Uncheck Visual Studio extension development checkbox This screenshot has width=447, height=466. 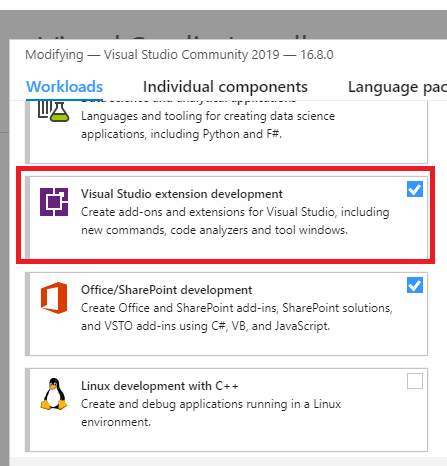click(415, 189)
